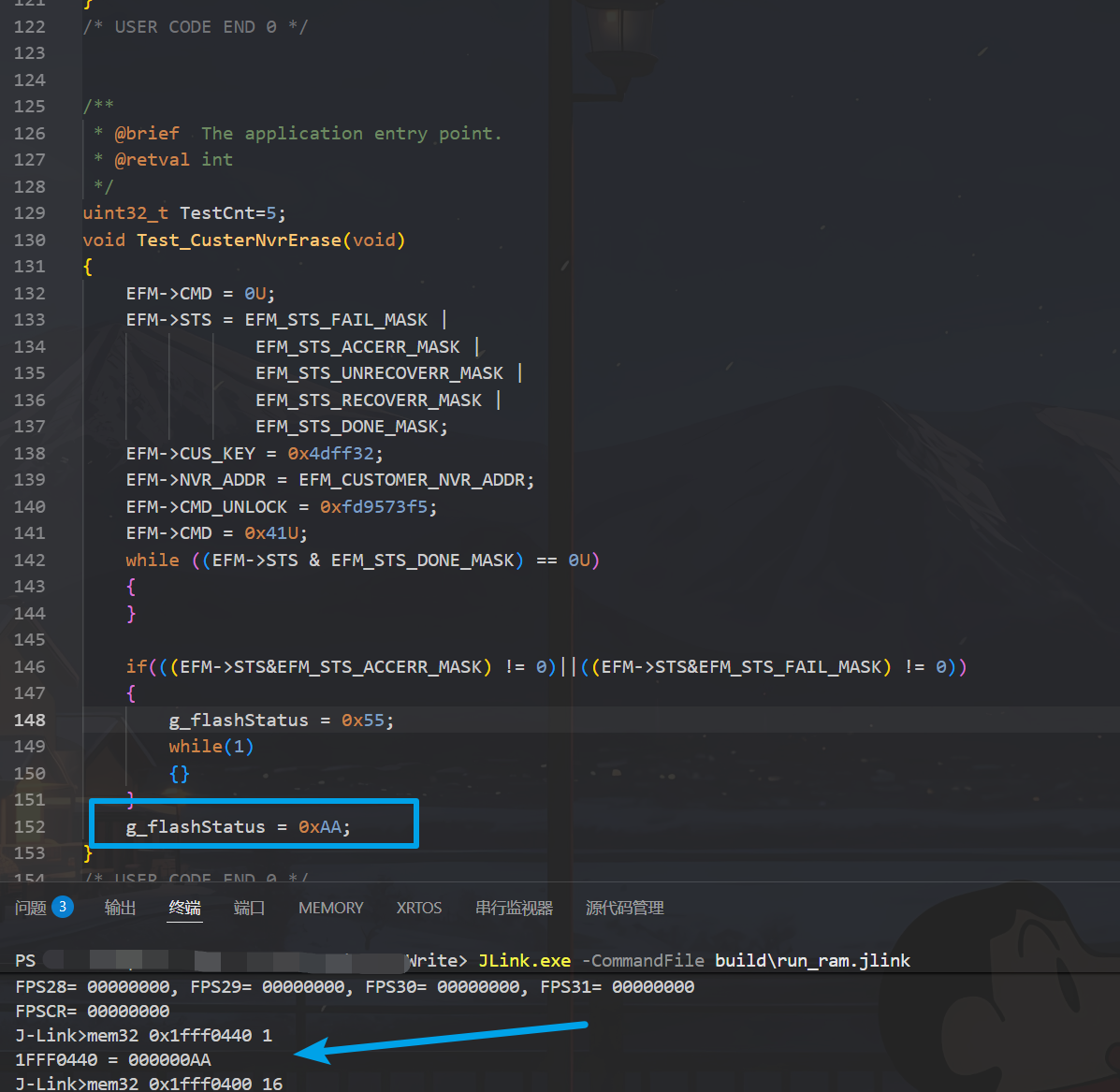Image resolution: width=1120 pixels, height=1092 pixels.
Task: Click line number 148 in the gutter
Action: 29,720
